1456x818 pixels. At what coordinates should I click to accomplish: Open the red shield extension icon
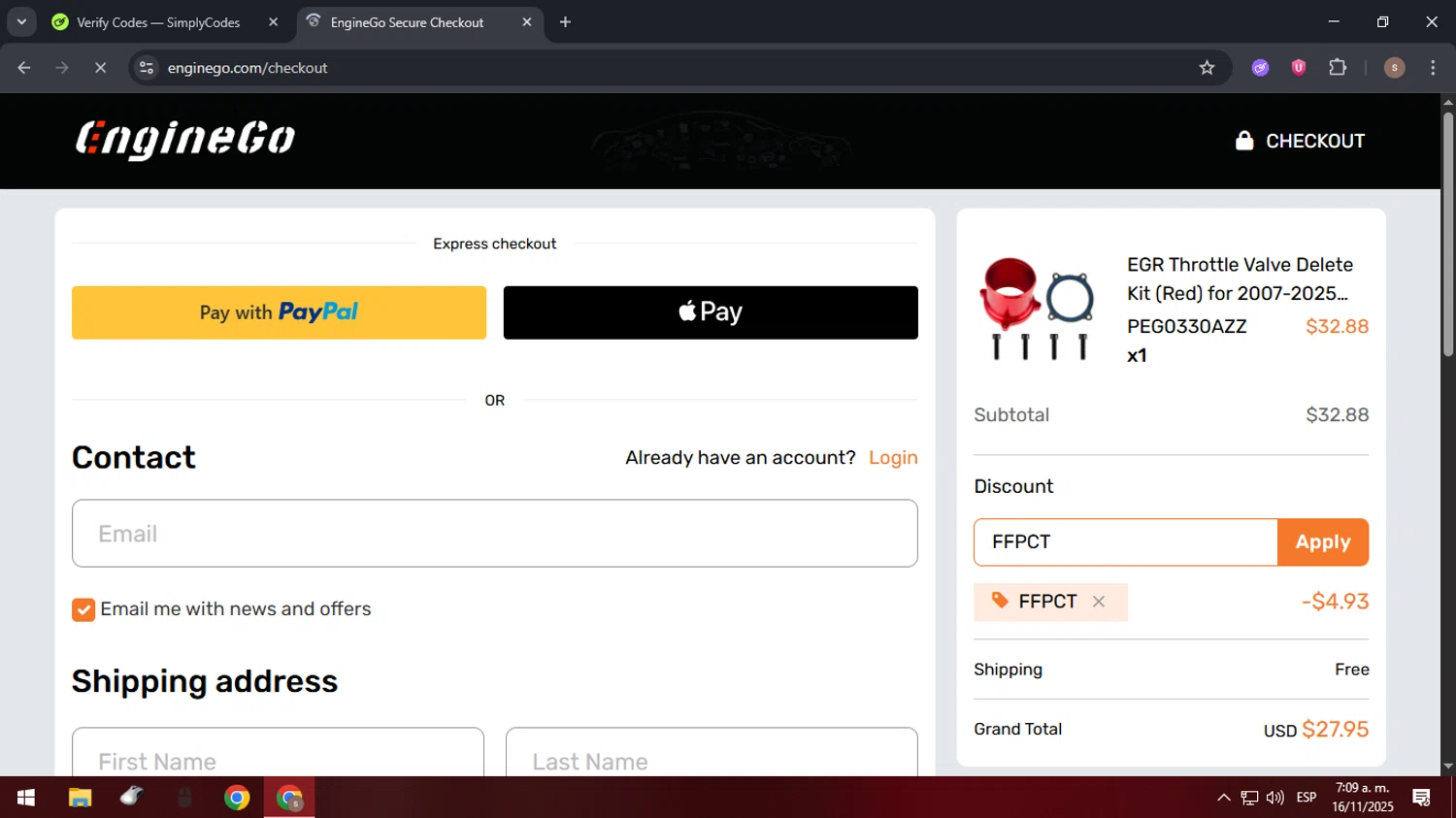pos(1298,68)
